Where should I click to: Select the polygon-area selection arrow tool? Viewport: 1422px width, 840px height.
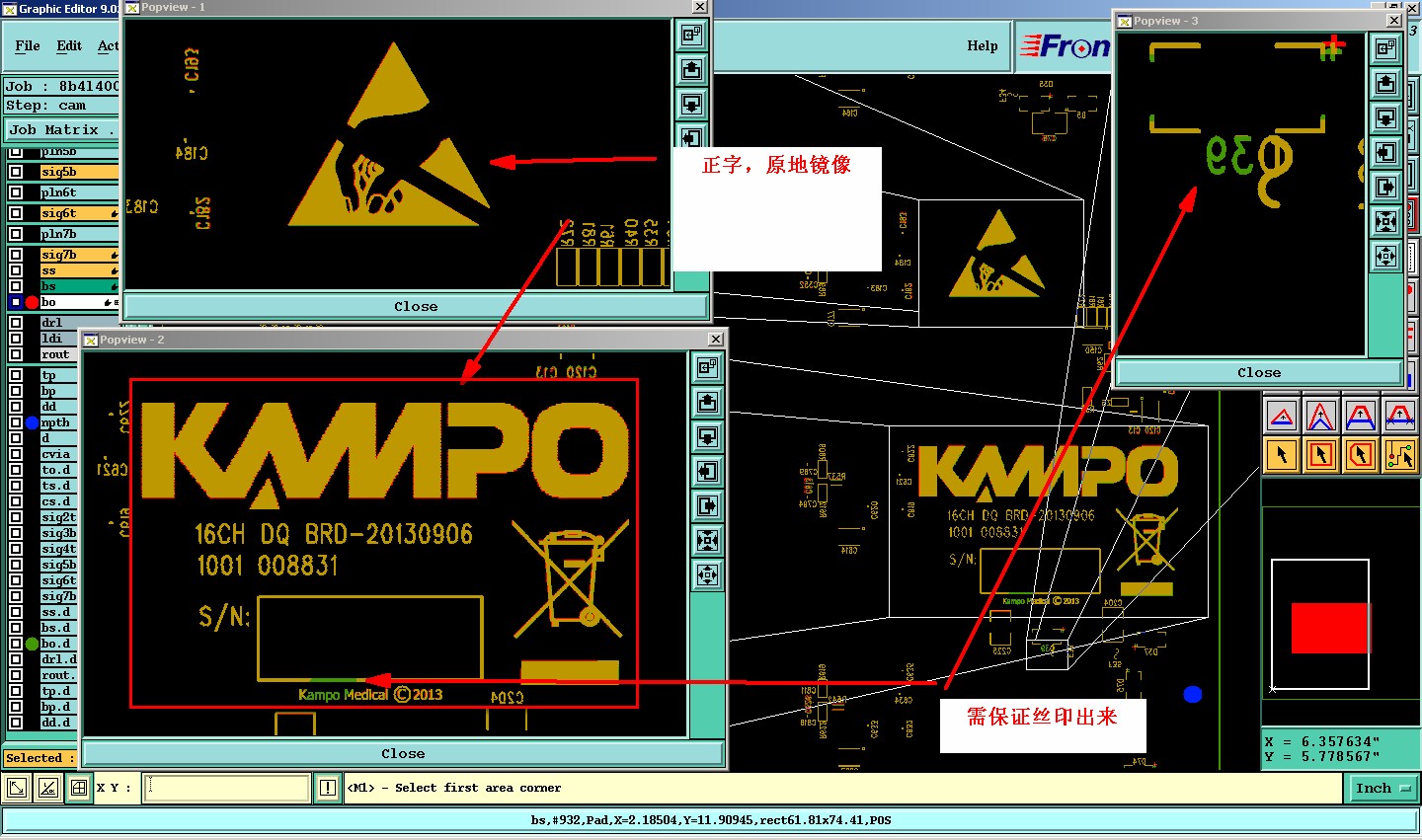point(1361,455)
